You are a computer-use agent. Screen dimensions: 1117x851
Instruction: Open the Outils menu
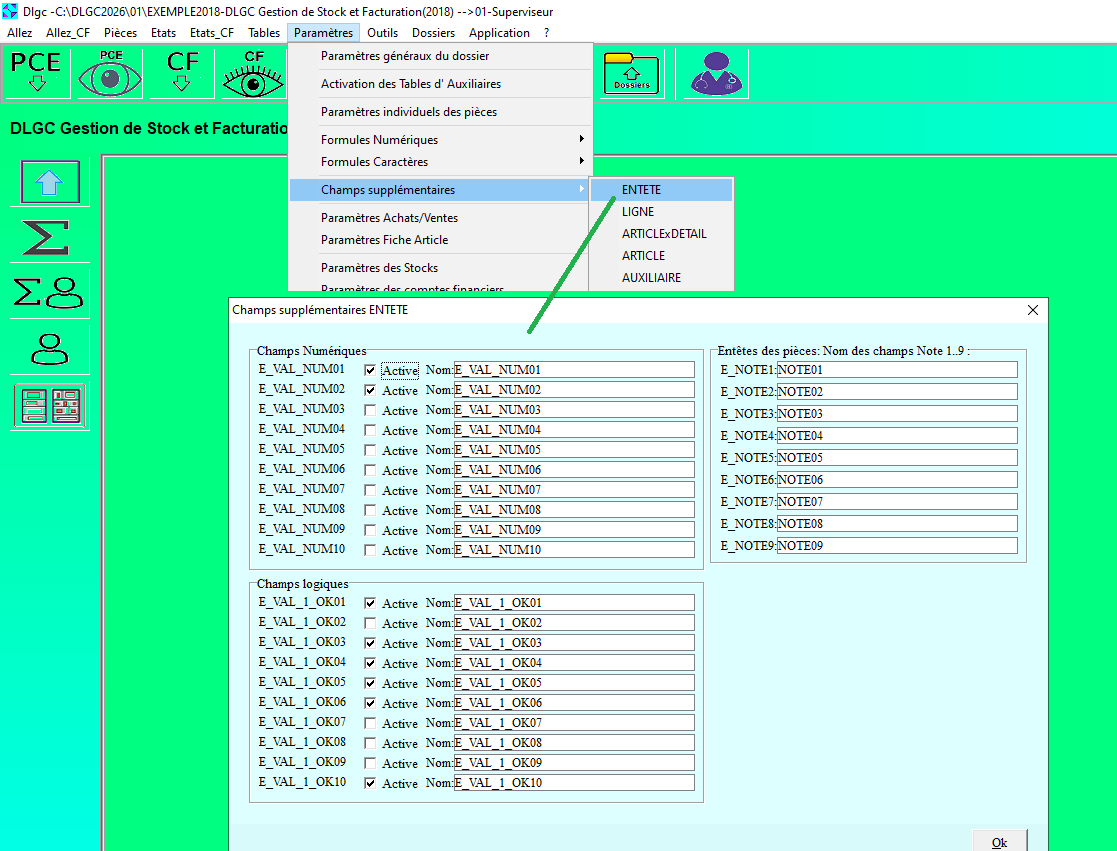coord(382,33)
